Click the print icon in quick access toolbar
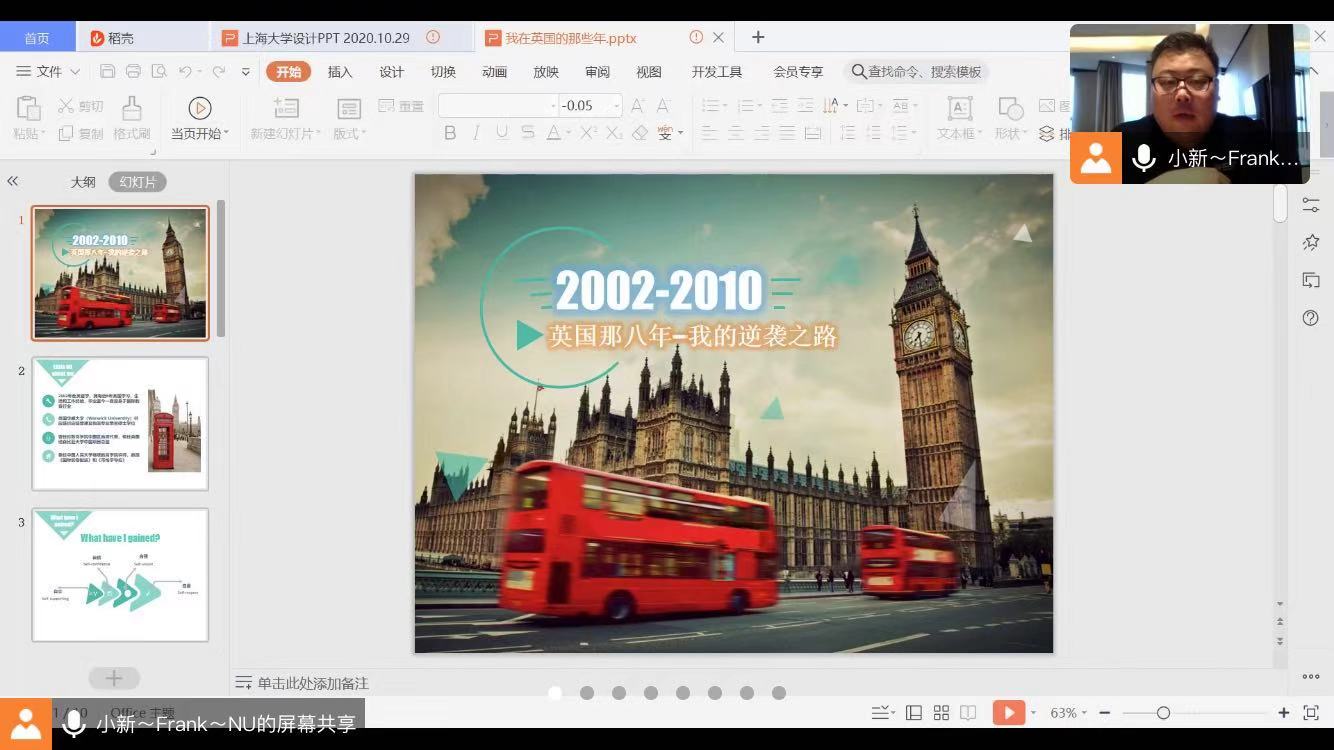Viewport: 1334px width, 750px height. (x=133, y=72)
